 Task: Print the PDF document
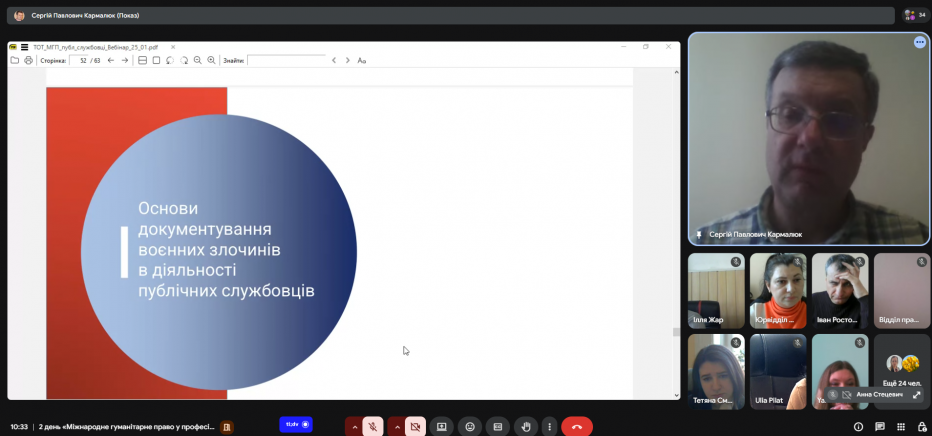point(28,60)
